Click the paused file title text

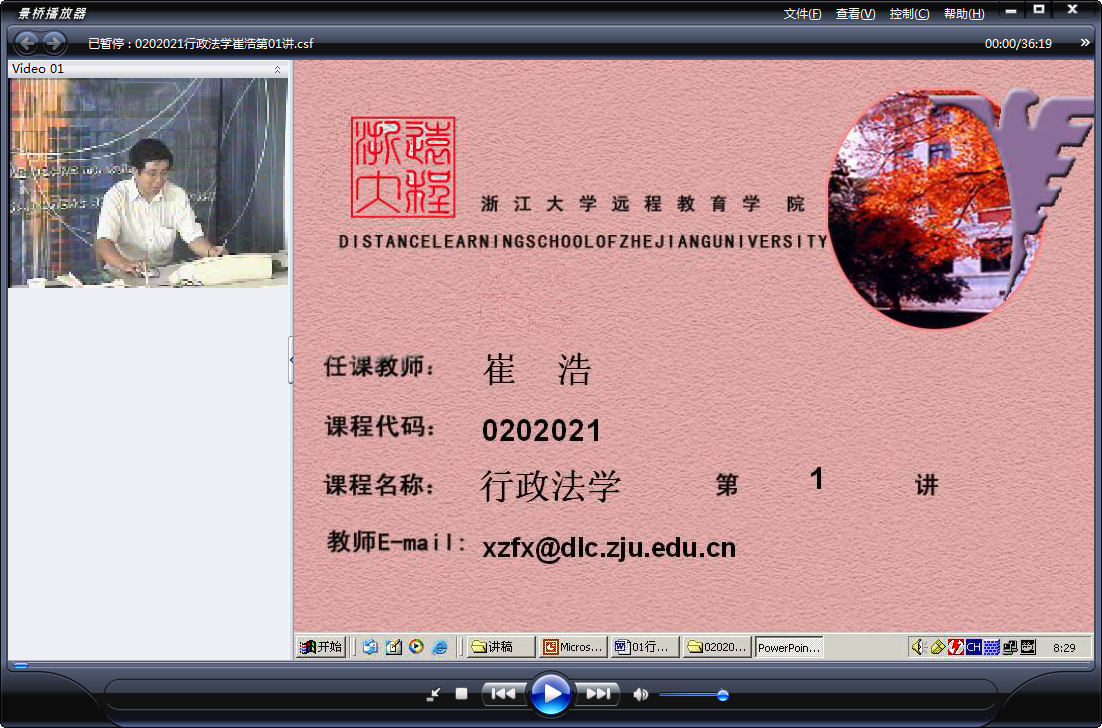tap(200, 44)
